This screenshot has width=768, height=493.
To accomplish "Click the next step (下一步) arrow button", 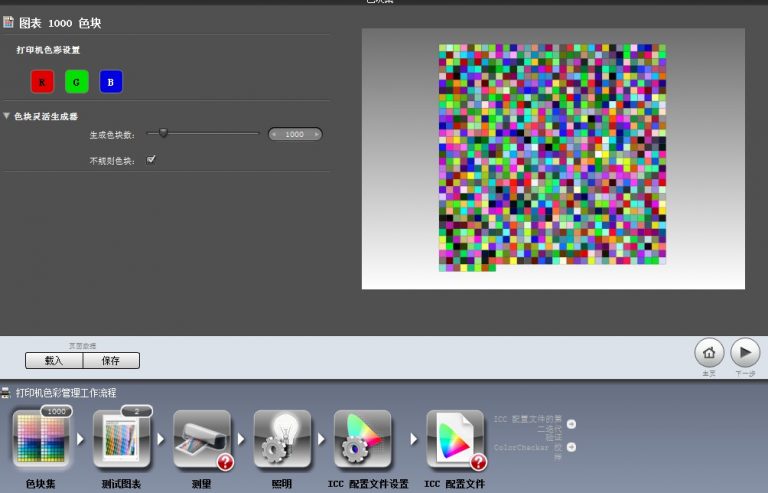I will tap(745, 352).
